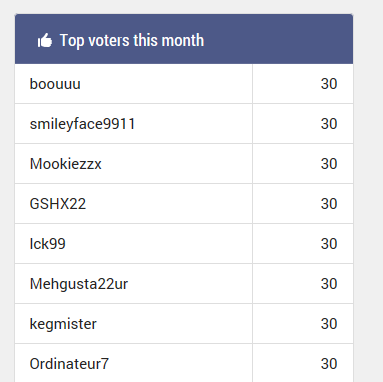Screen dimensions: 383x382
Task: Click the GSHX22 username
Action: (58, 204)
